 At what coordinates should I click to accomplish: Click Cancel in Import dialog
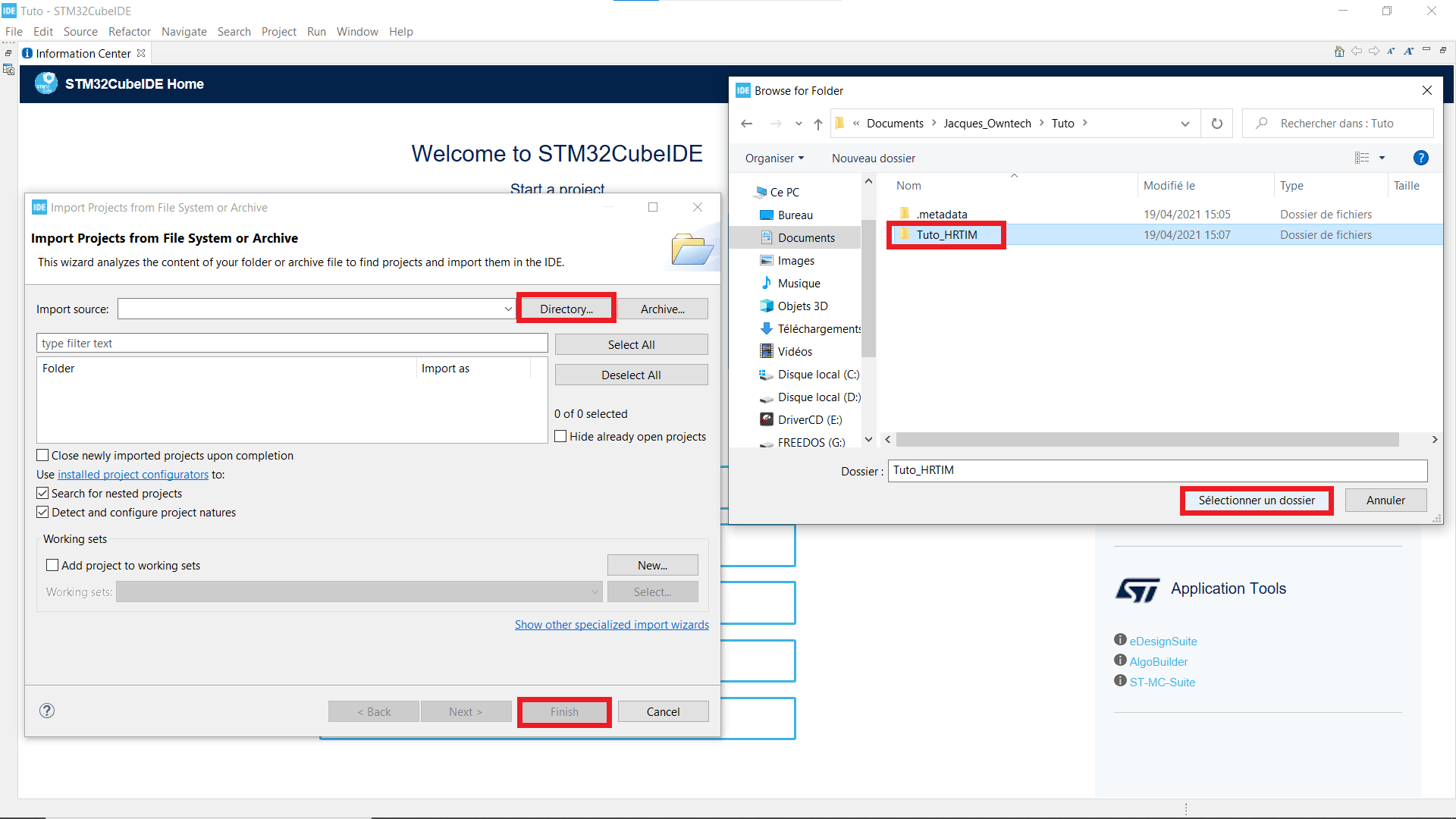point(663,711)
